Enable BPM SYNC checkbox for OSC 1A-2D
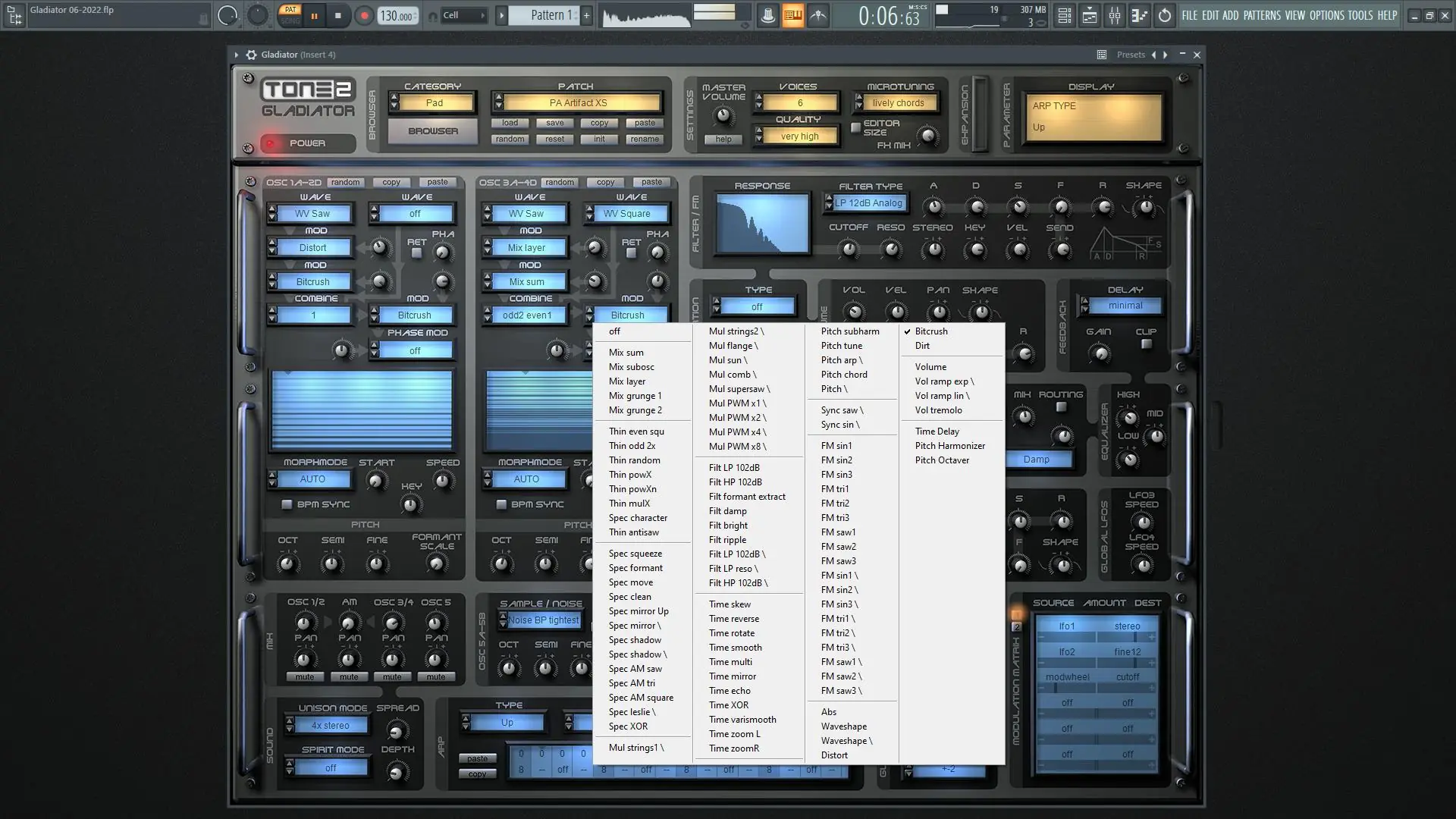Screen dimensions: 1456x819 (x=287, y=504)
